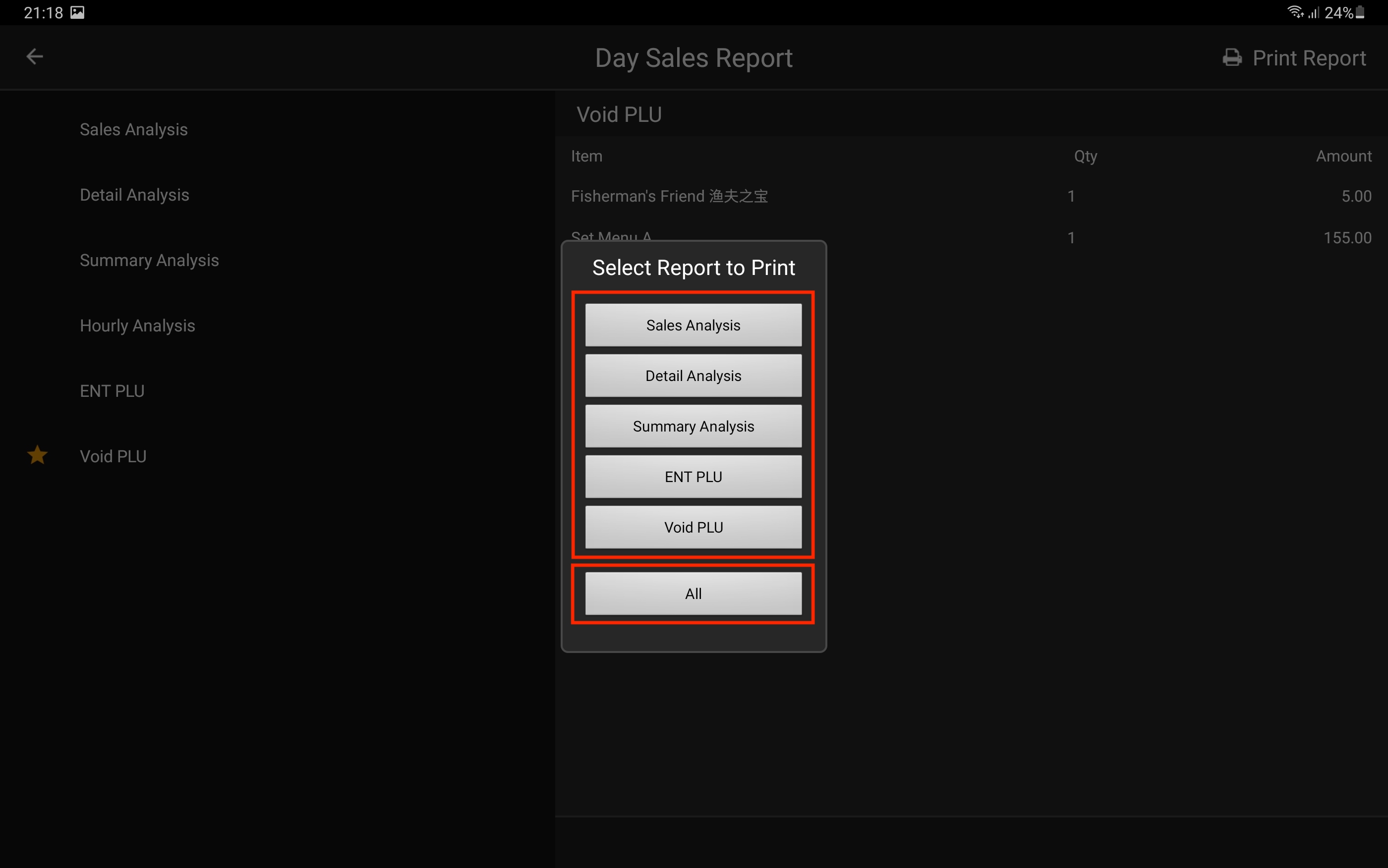Open Detail Analysis in left sidebar
Image resolution: width=1388 pixels, height=868 pixels.
coord(134,195)
